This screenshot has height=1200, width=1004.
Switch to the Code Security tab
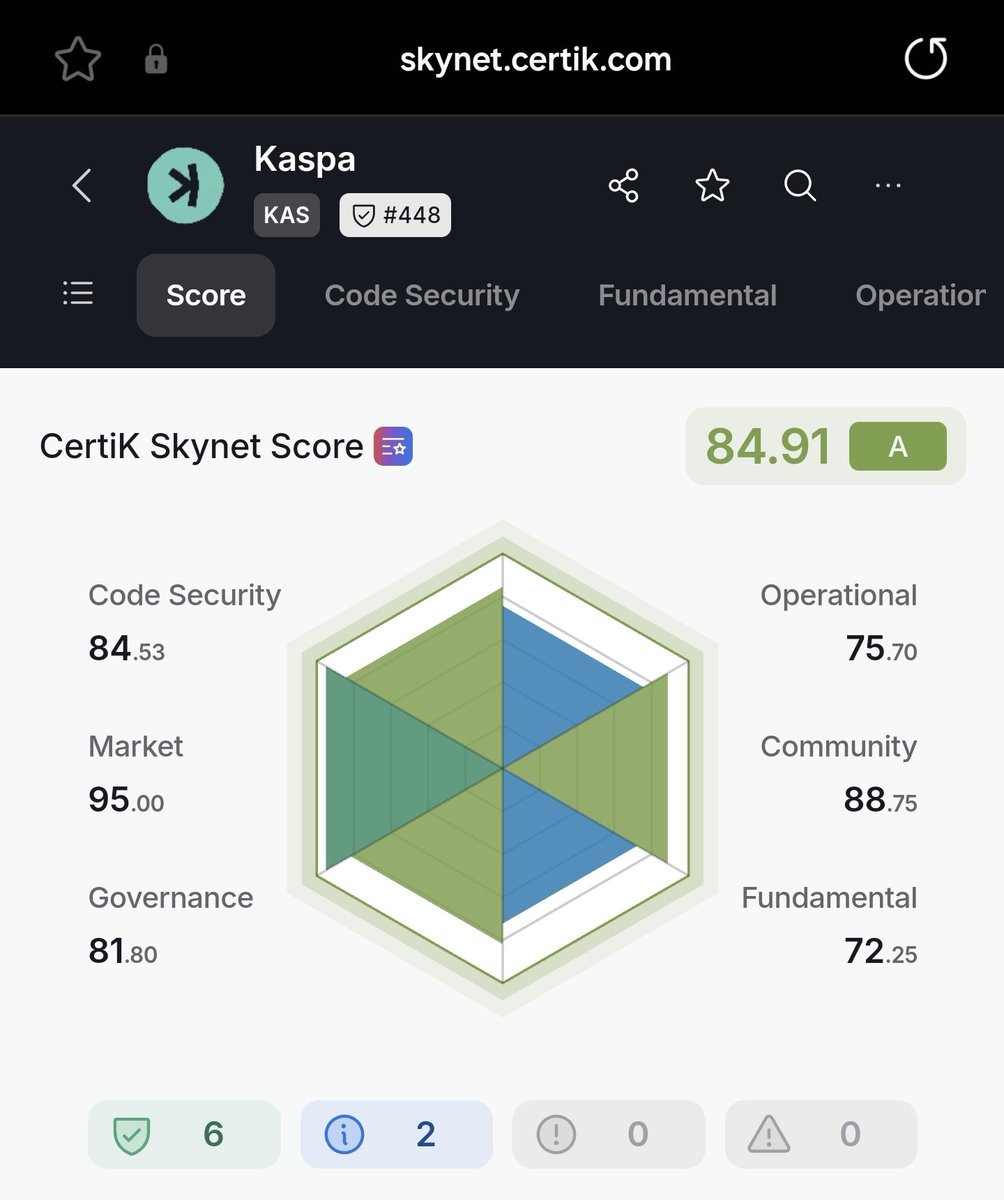click(x=421, y=295)
